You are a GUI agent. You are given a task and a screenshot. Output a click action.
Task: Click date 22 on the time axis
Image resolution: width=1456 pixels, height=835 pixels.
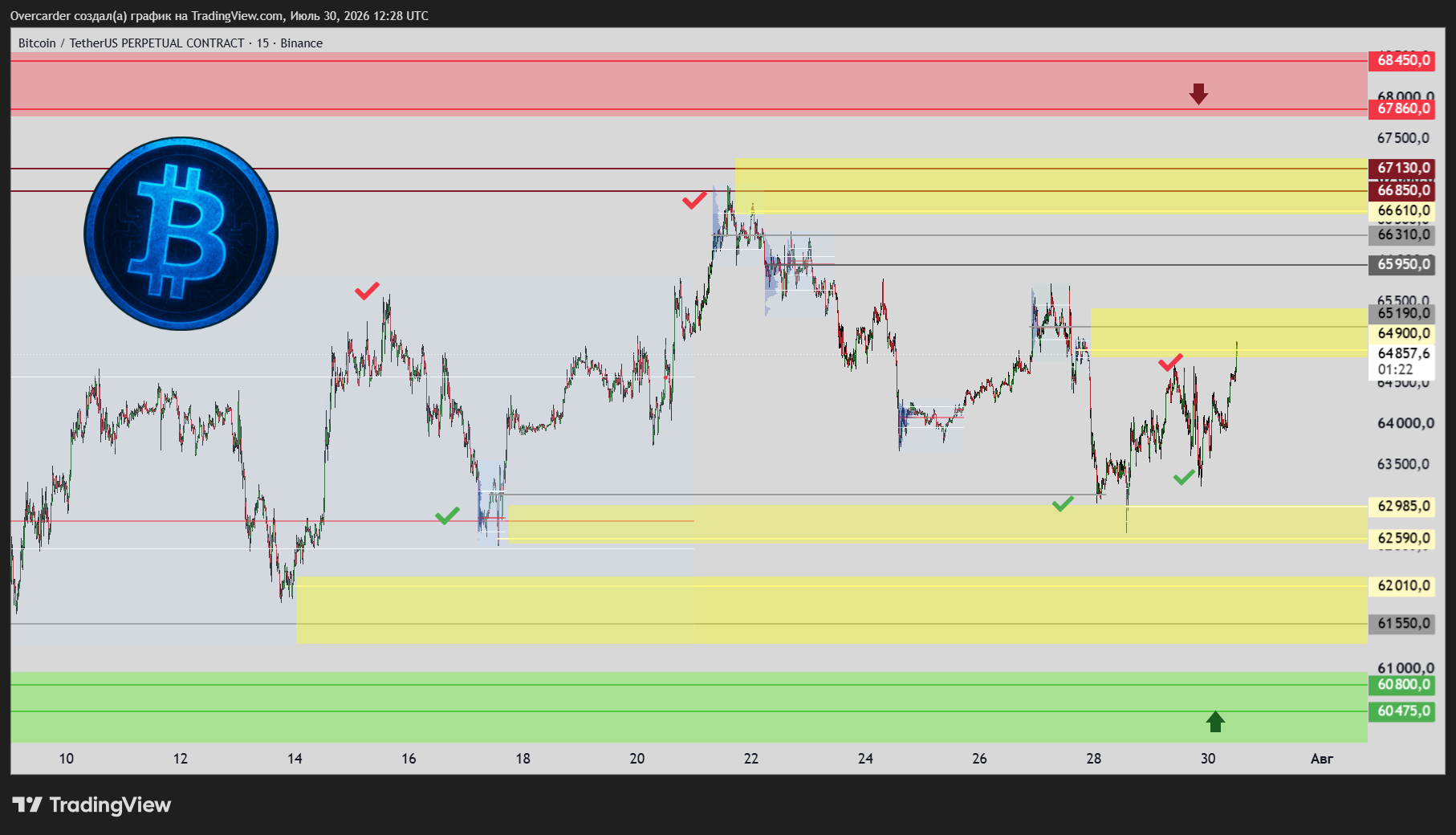(x=751, y=759)
